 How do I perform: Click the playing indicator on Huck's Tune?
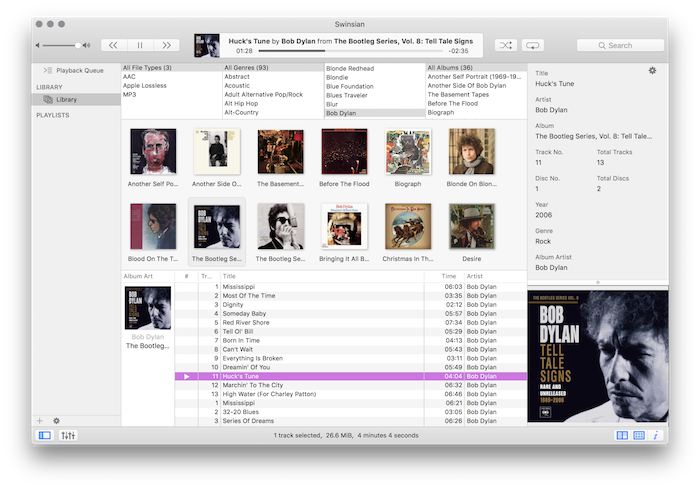(187, 376)
